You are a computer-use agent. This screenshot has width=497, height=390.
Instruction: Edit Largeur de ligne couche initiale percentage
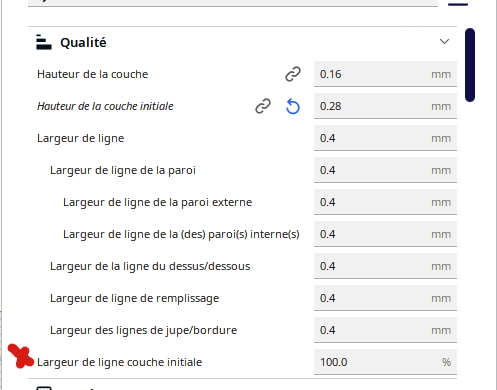pos(385,362)
